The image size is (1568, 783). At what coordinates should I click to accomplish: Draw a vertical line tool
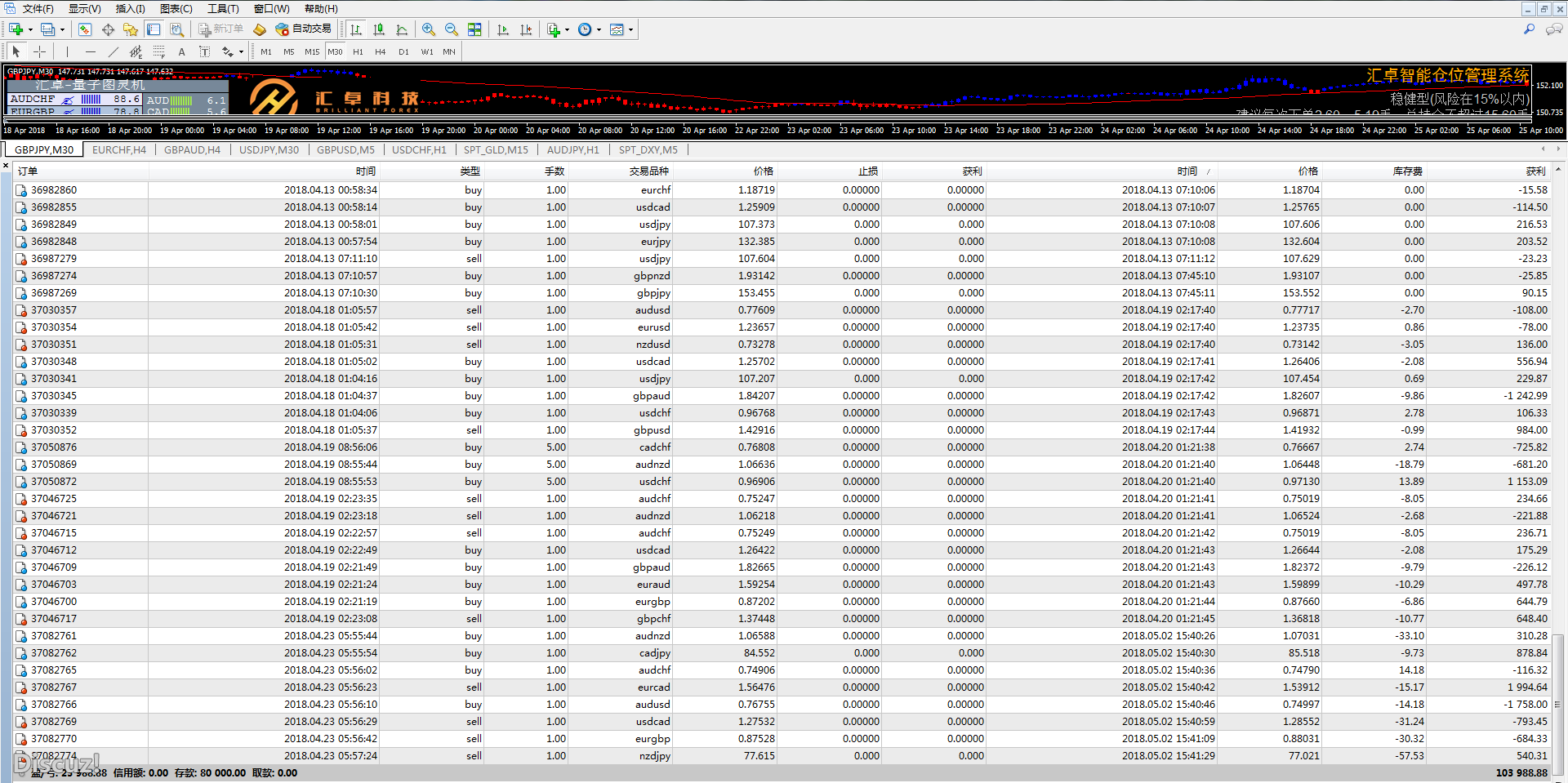click(x=68, y=51)
